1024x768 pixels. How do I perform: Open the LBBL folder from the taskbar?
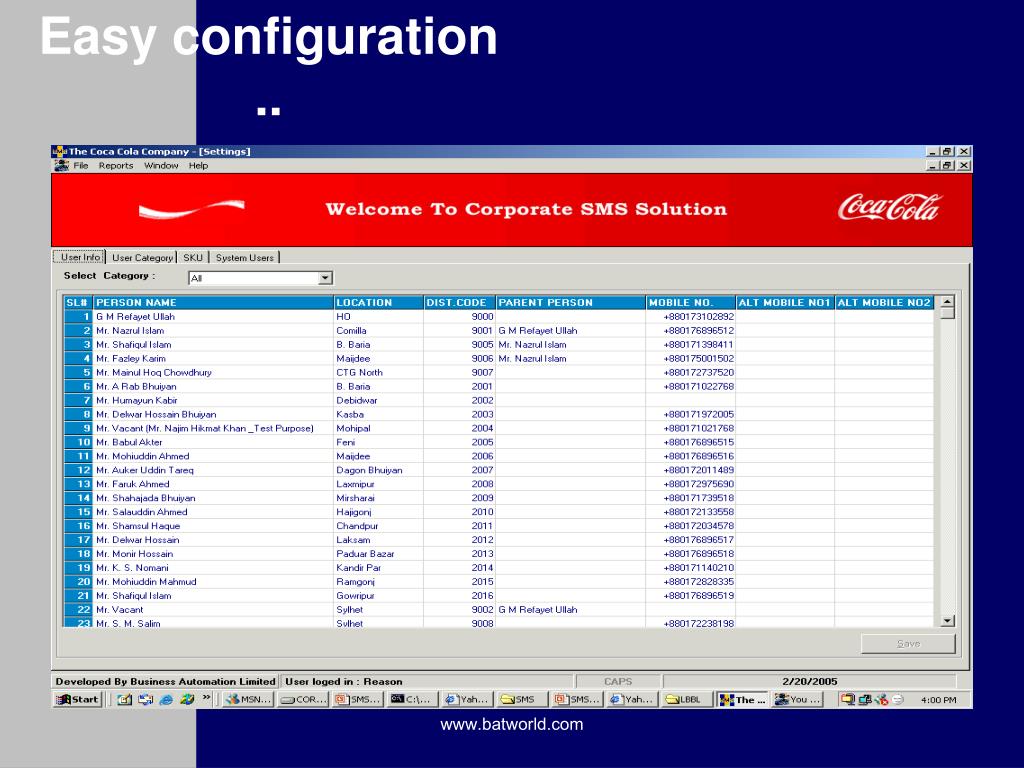[687, 699]
